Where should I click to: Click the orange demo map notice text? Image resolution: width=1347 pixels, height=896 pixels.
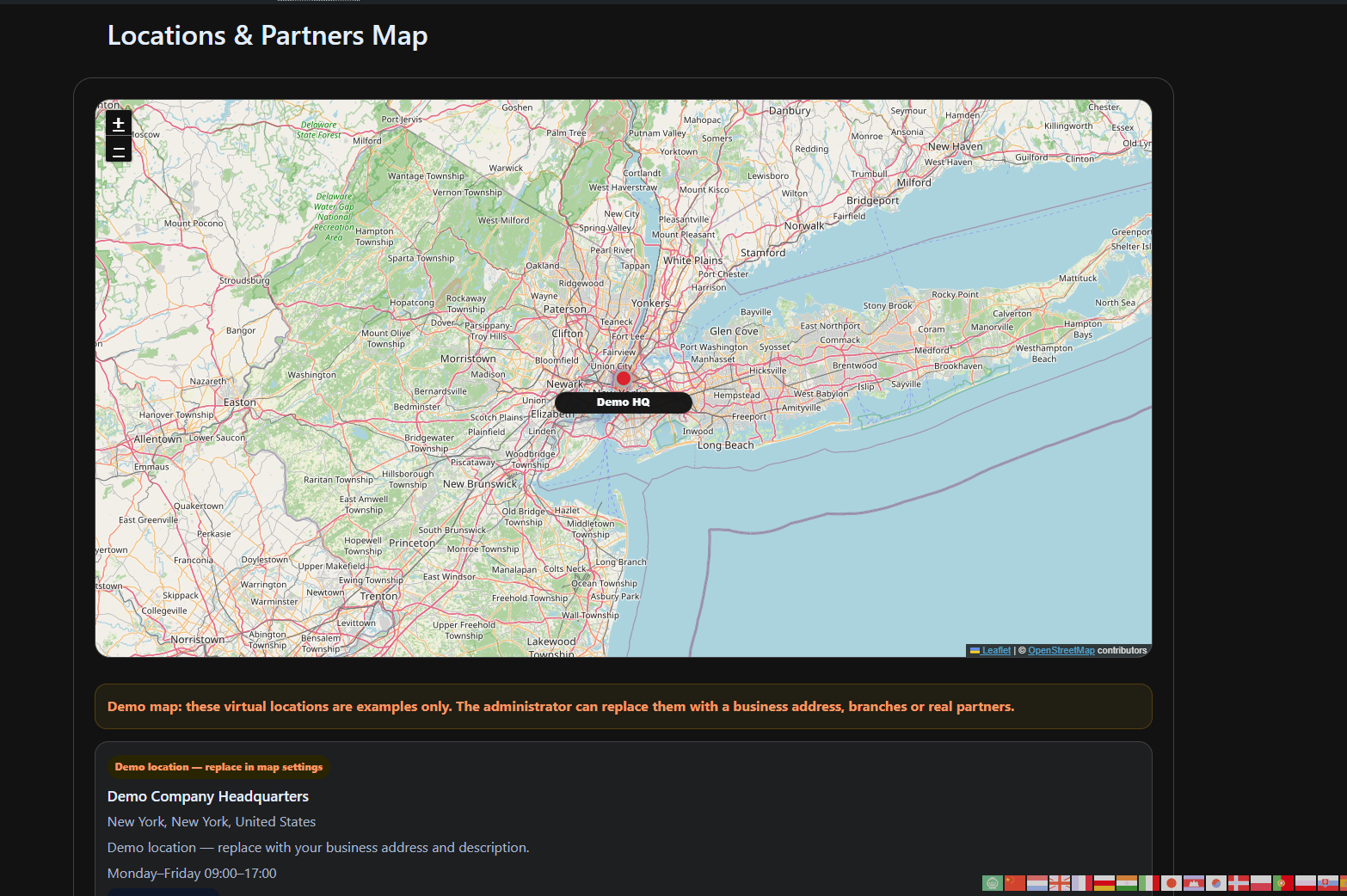[x=561, y=707]
